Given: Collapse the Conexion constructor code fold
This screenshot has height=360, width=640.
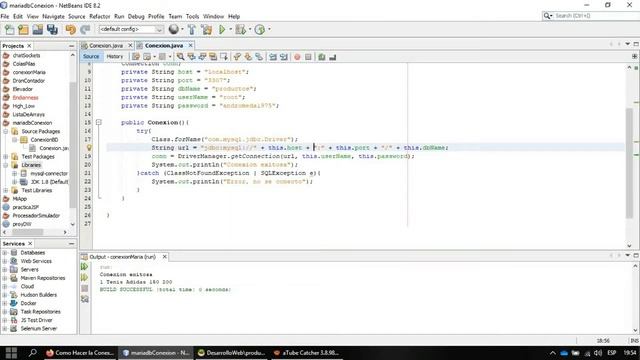Looking at the screenshot, I should (98, 122).
